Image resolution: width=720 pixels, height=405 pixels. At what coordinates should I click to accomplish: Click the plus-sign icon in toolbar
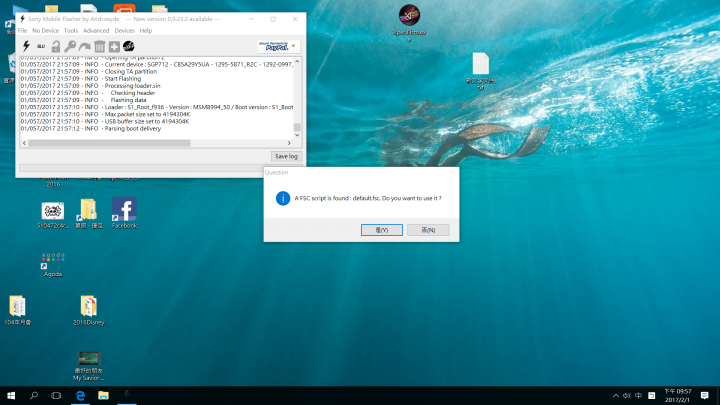114,46
